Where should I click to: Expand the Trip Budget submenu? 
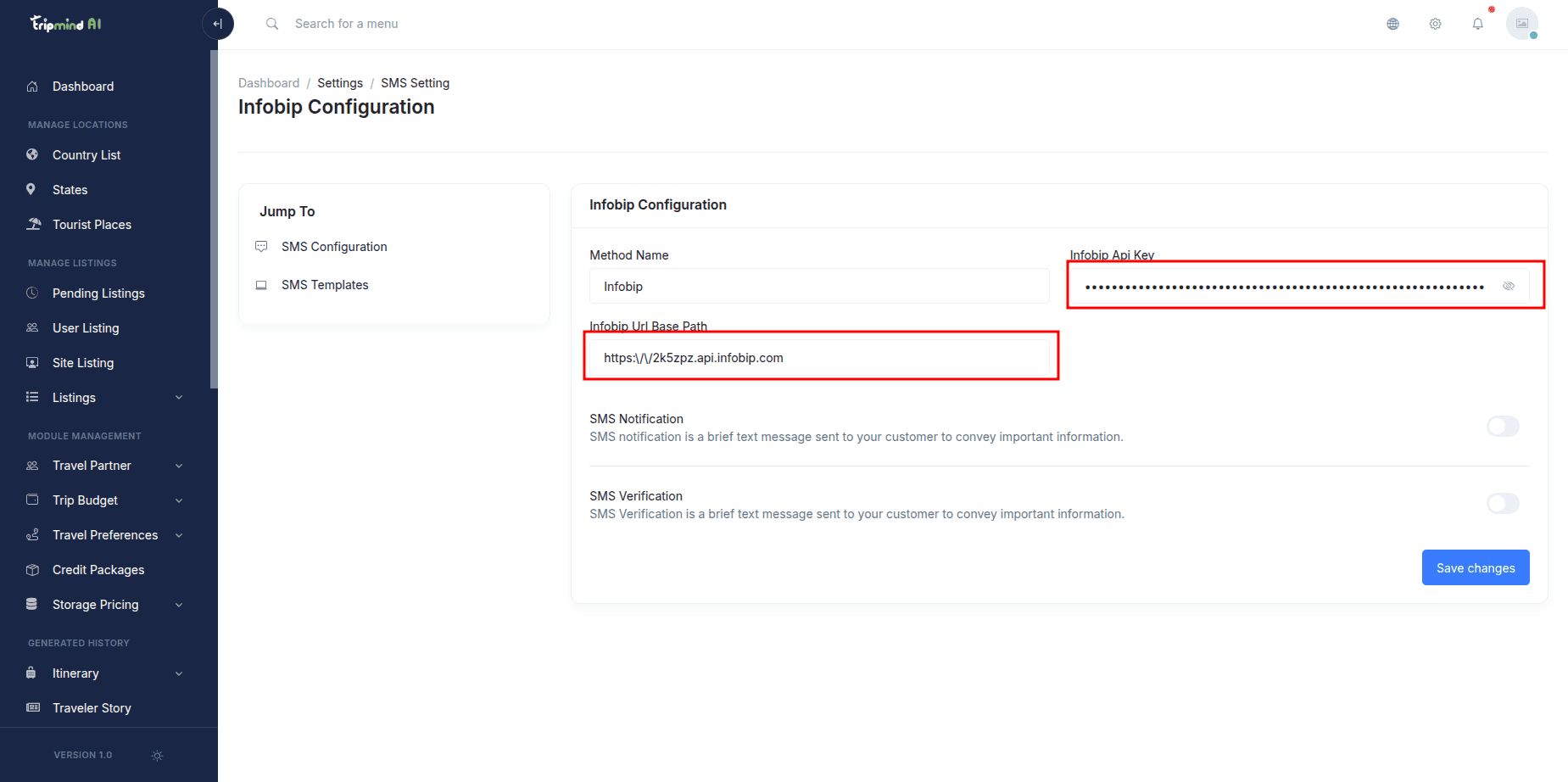[179, 500]
